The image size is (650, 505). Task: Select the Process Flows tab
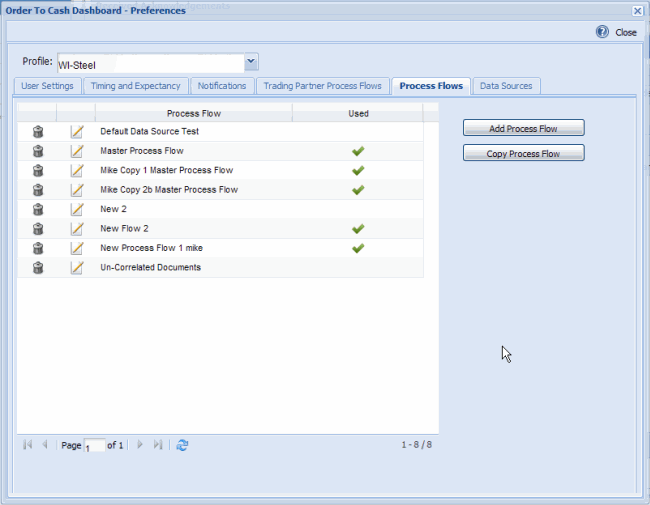click(x=431, y=86)
